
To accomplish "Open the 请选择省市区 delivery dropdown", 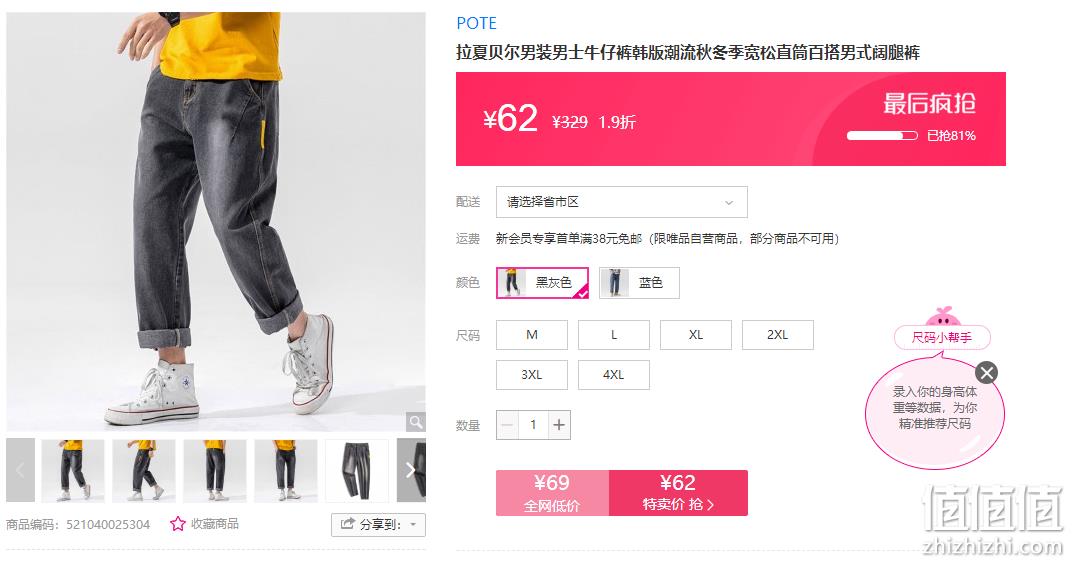I will point(621,202).
